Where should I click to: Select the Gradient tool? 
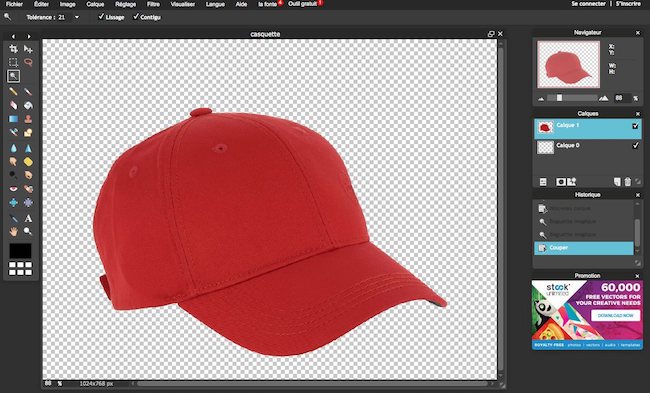click(14, 119)
